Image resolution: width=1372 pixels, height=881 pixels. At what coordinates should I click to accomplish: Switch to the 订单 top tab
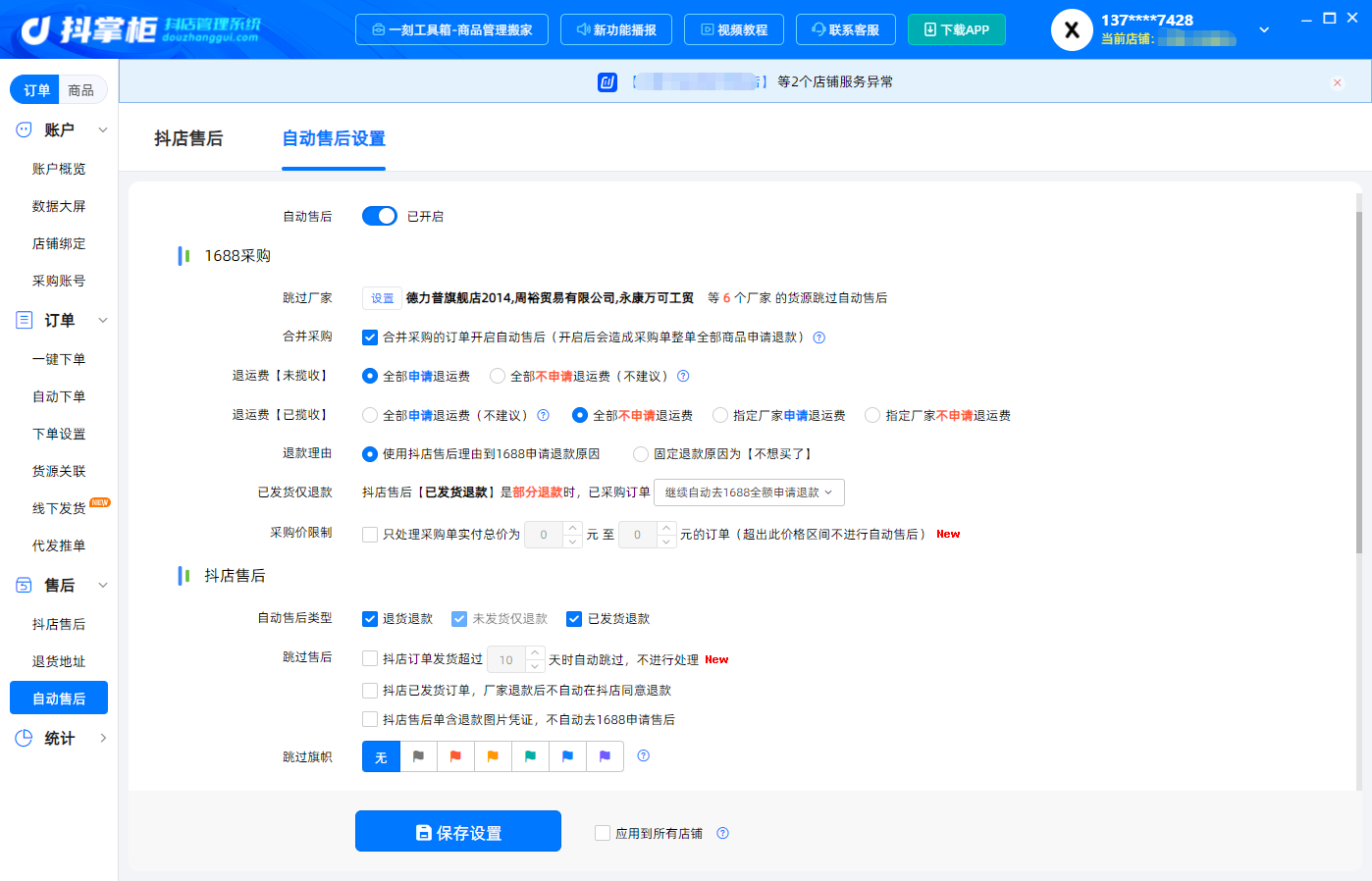pos(36,90)
